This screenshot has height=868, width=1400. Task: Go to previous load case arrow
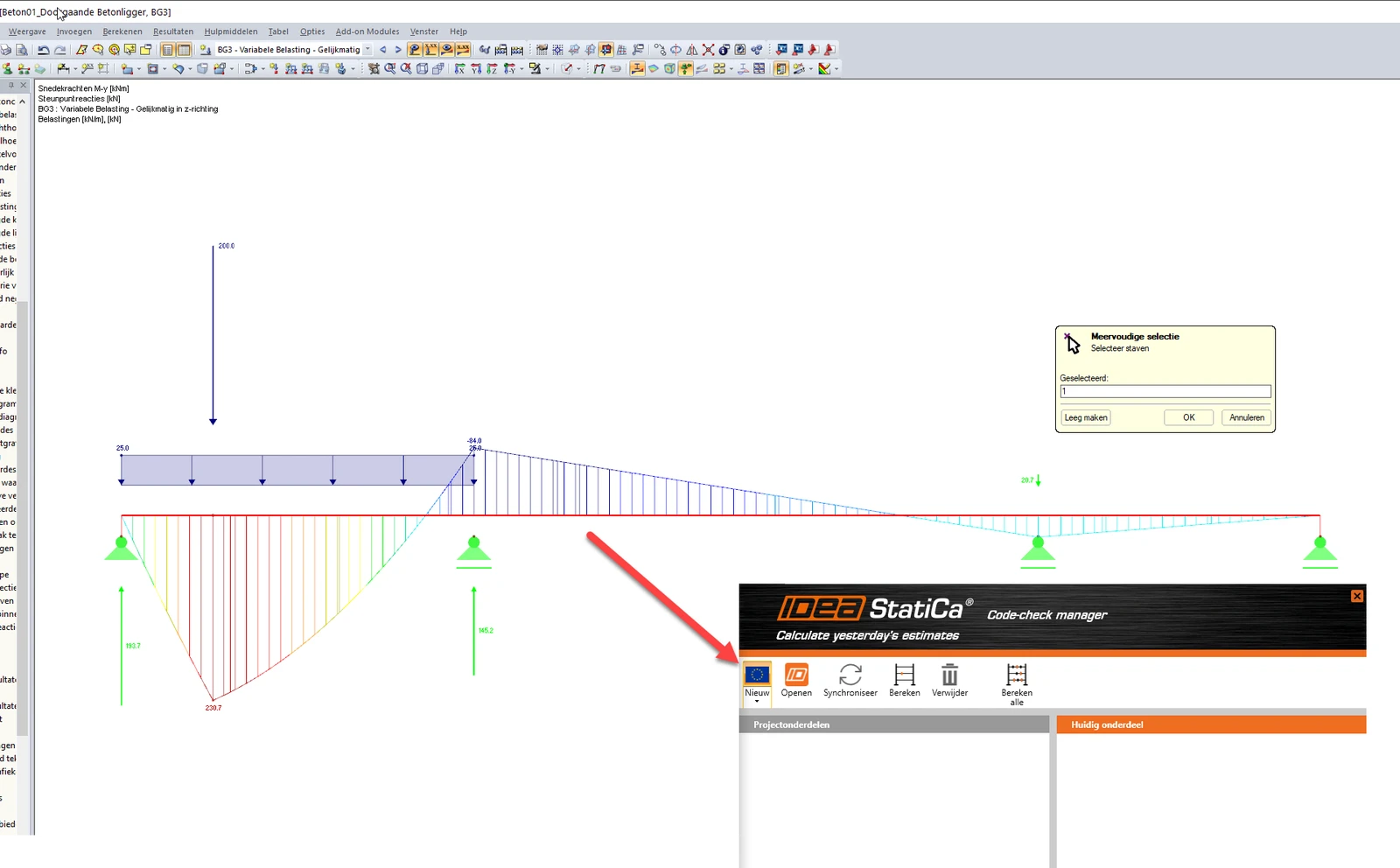pyautogui.click(x=382, y=50)
